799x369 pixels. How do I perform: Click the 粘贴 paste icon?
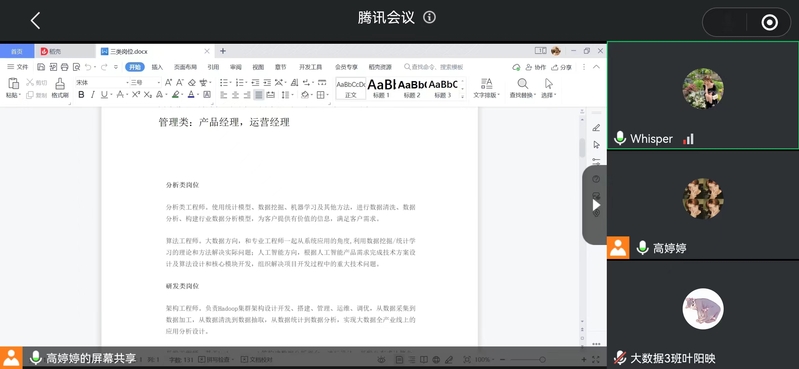[13, 84]
